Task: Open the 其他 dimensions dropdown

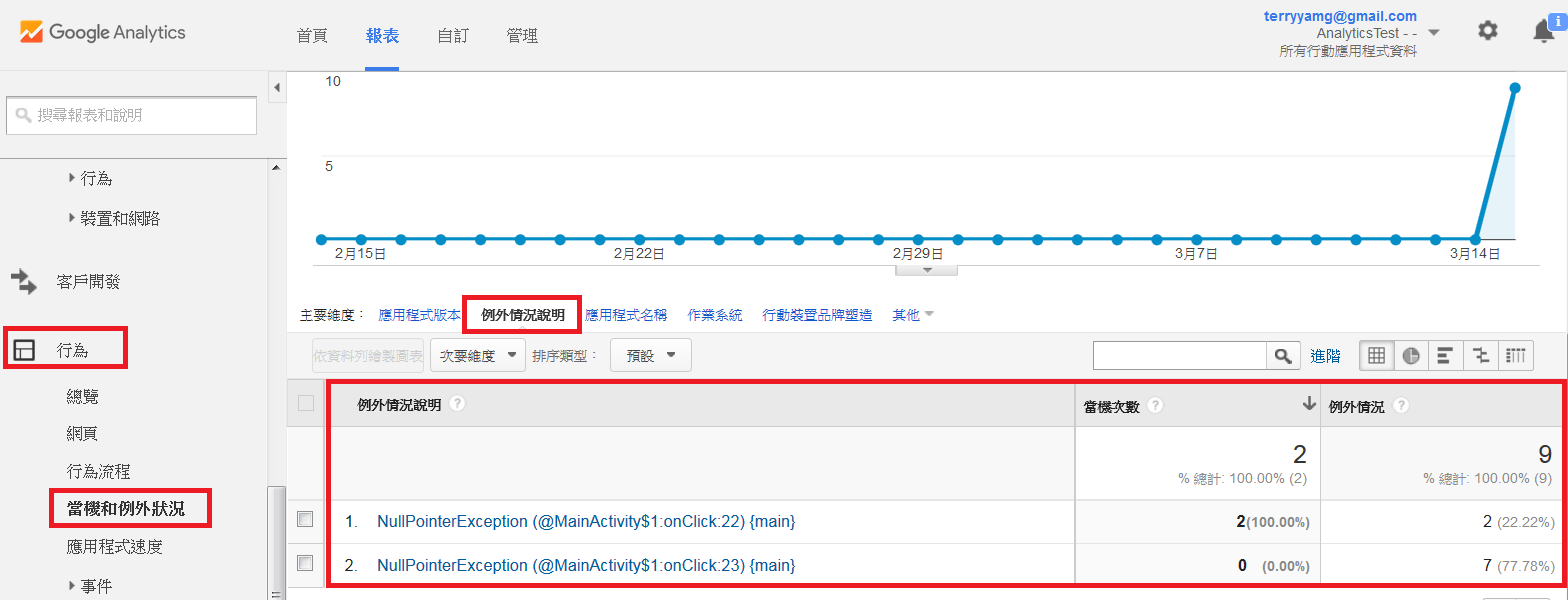Action: pyautogui.click(x=913, y=315)
